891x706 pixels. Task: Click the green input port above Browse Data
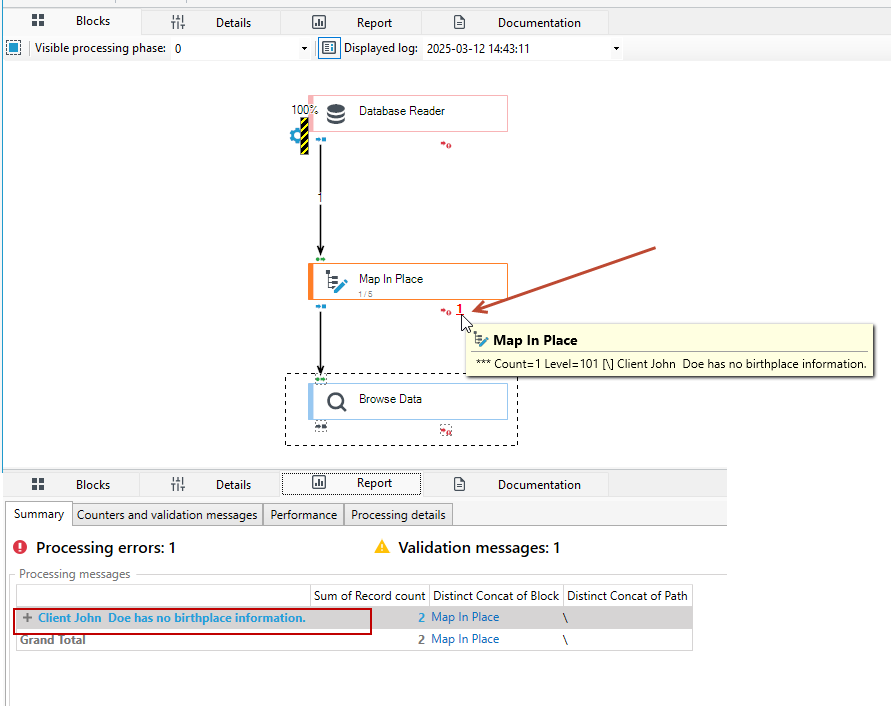tap(320, 379)
